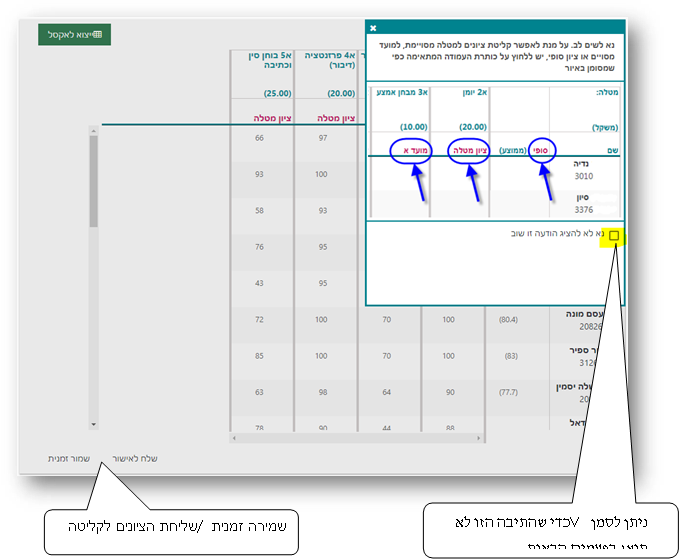Click the vertical scrollbar up arrow
This screenshot has height=560, width=680.
[x=94, y=130]
